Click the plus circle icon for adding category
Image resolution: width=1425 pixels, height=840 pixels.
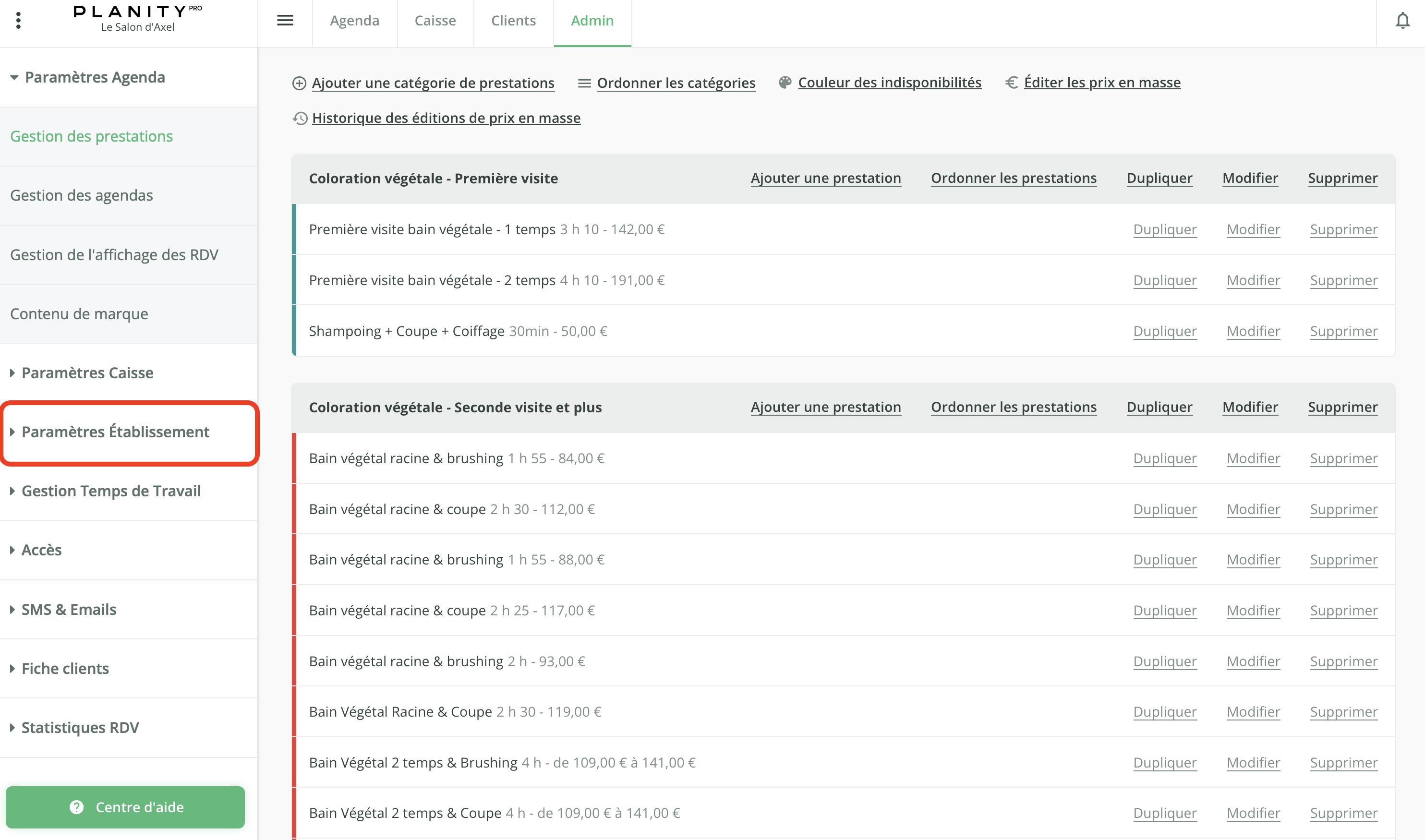pyautogui.click(x=299, y=83)
